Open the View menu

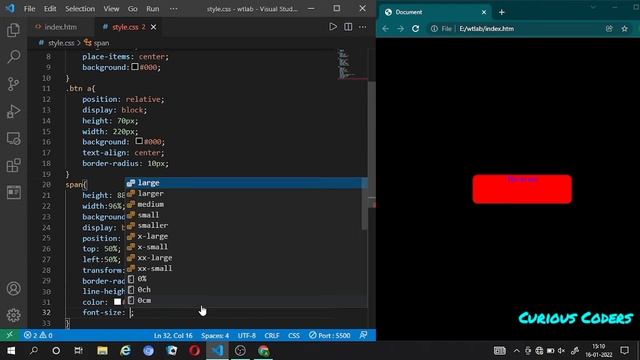[111, 9]
